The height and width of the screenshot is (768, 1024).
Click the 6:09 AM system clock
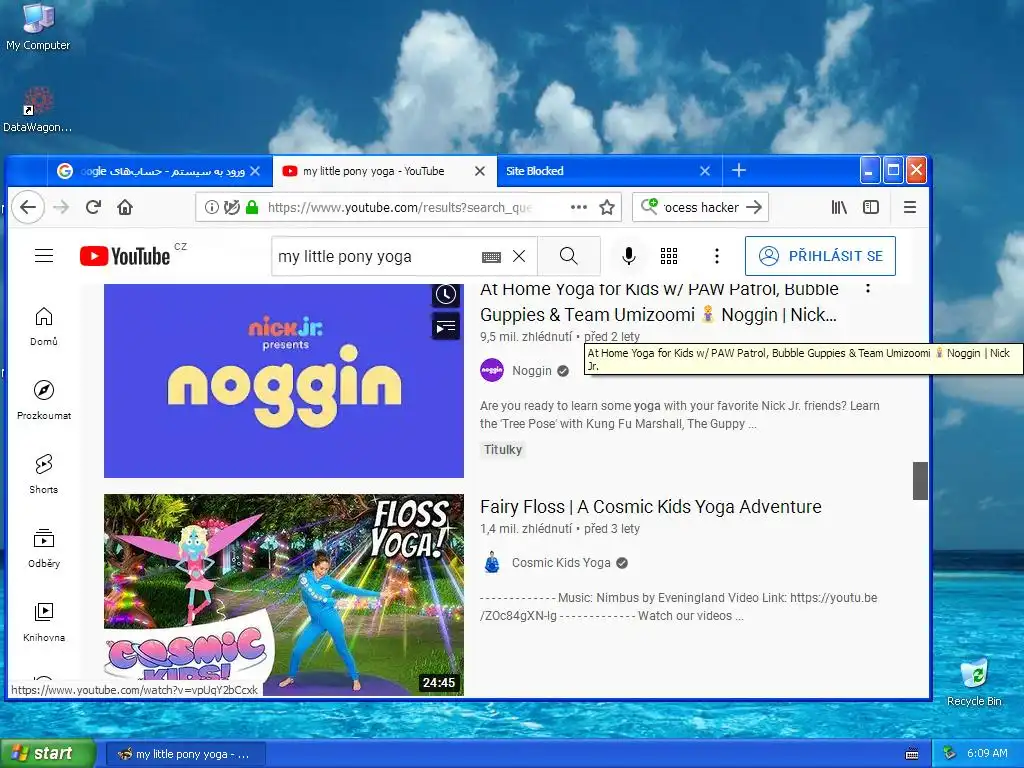coord(987,754)
